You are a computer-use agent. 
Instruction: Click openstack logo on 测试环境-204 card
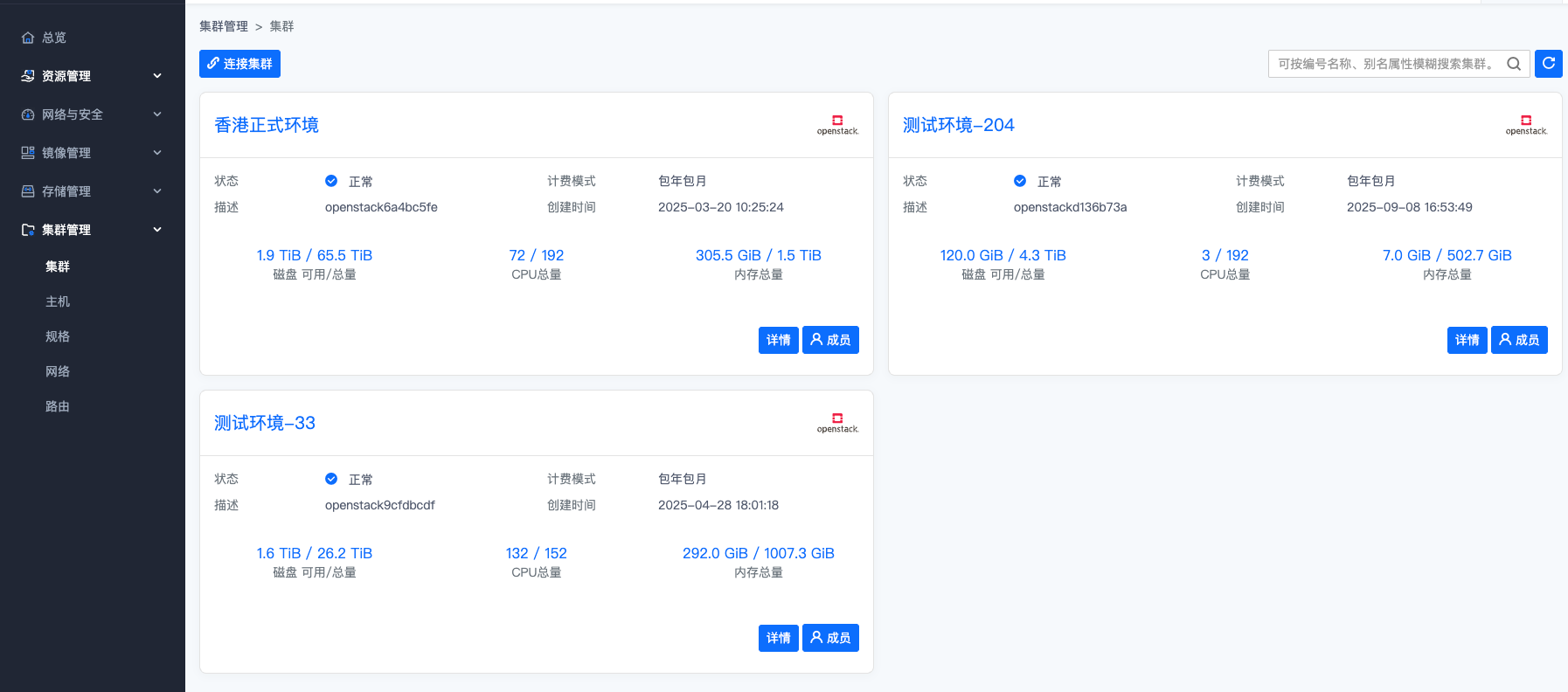click(1526, 125)
